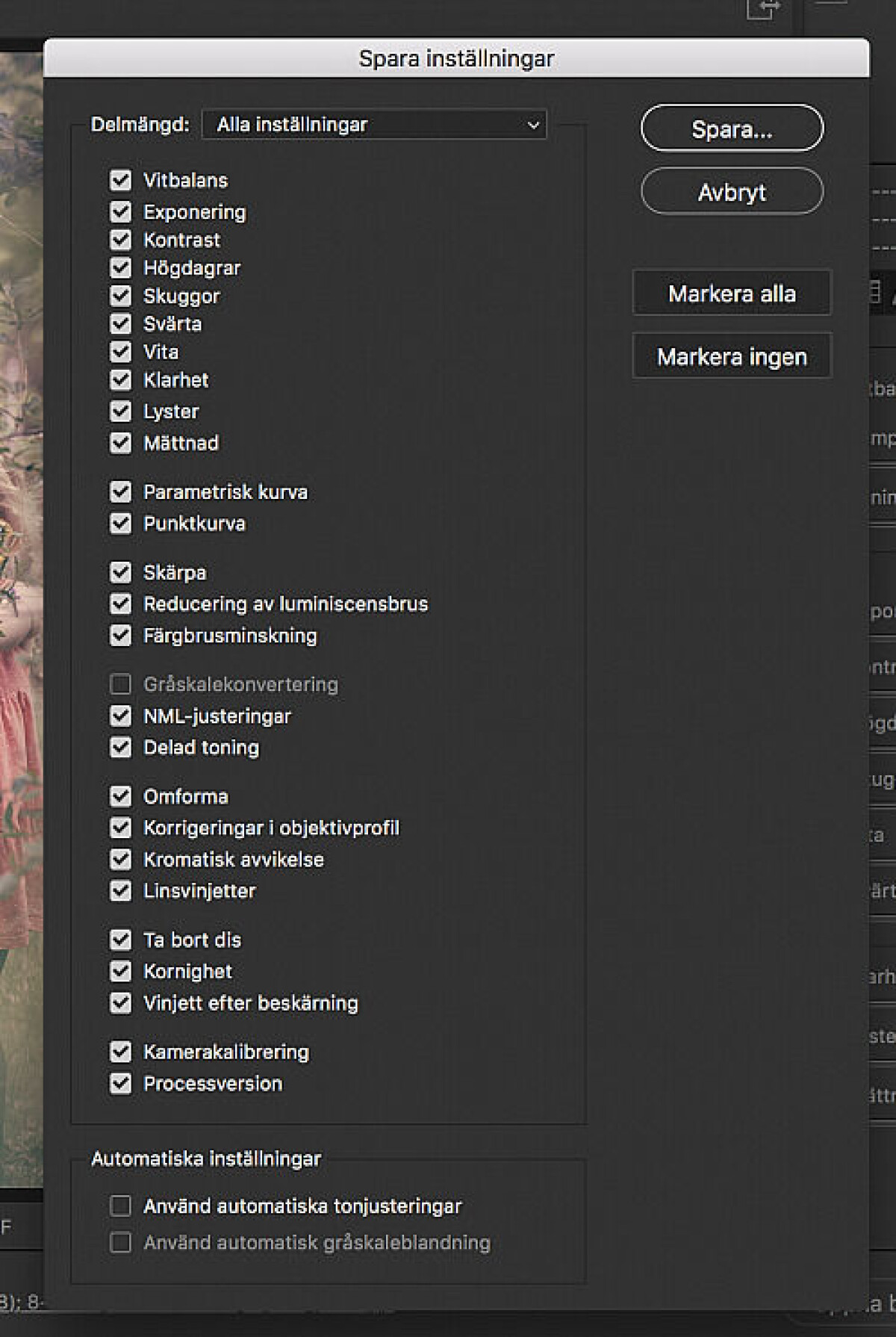Disable the Omforma checkbox

point(120,796)
